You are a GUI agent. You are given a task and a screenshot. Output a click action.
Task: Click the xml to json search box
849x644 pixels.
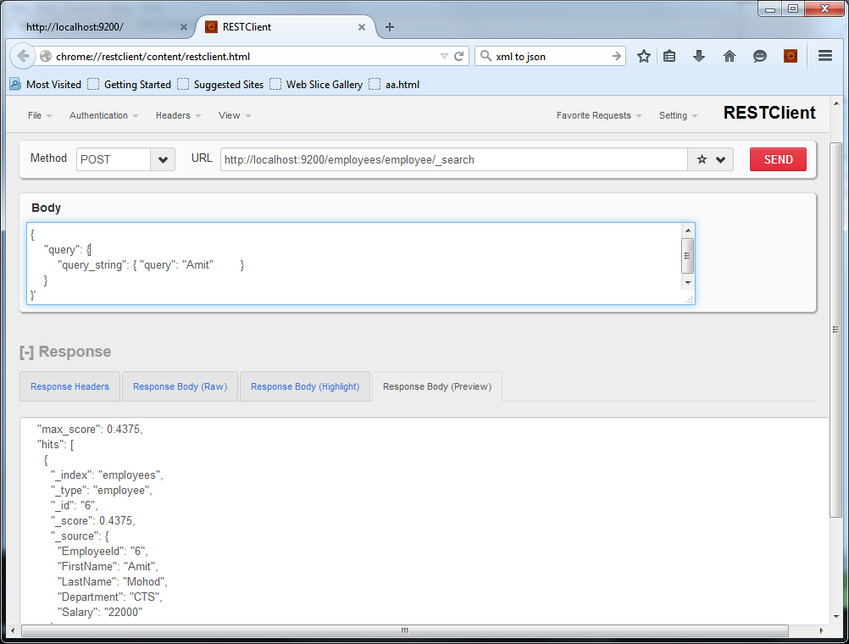[x=550, y=56]
